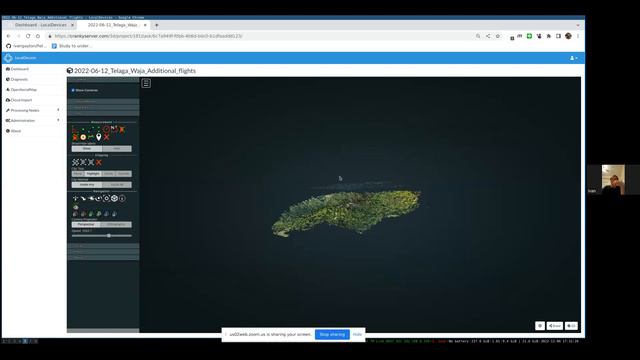Set clip task to Inside
This screenshot has height=360, width=640.
coord(108,173)
